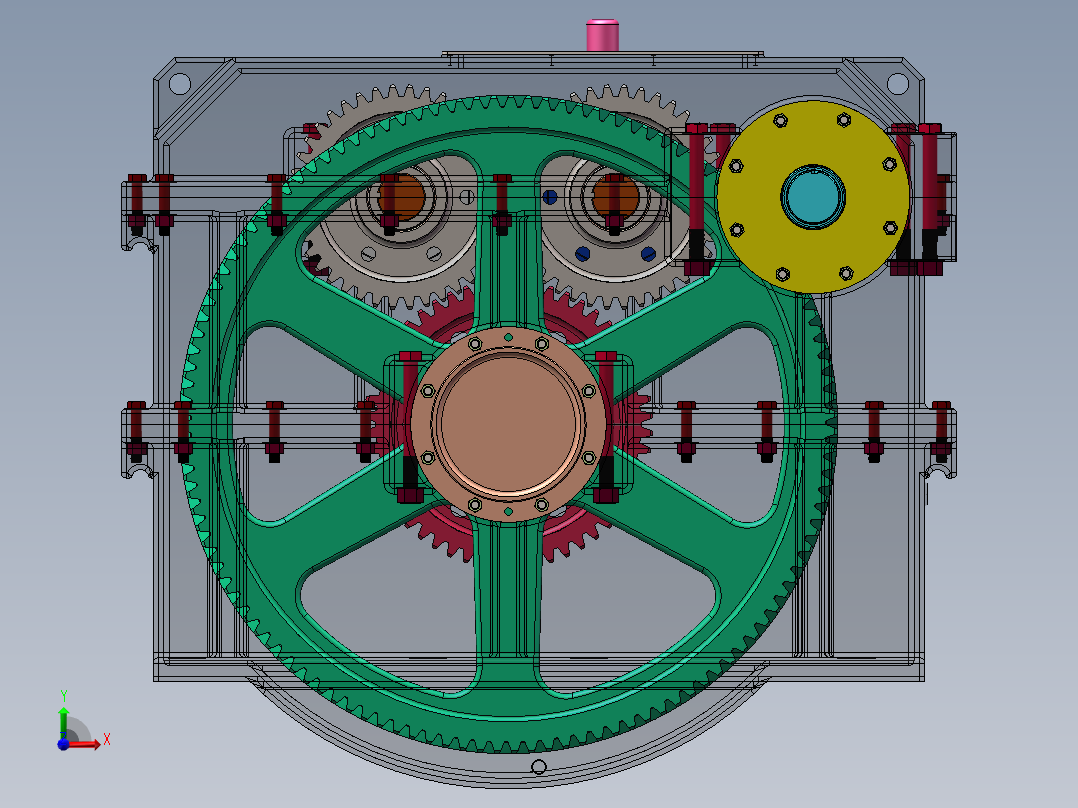
Task: Pick the pink breather plug on top
Action: [602, 35]
